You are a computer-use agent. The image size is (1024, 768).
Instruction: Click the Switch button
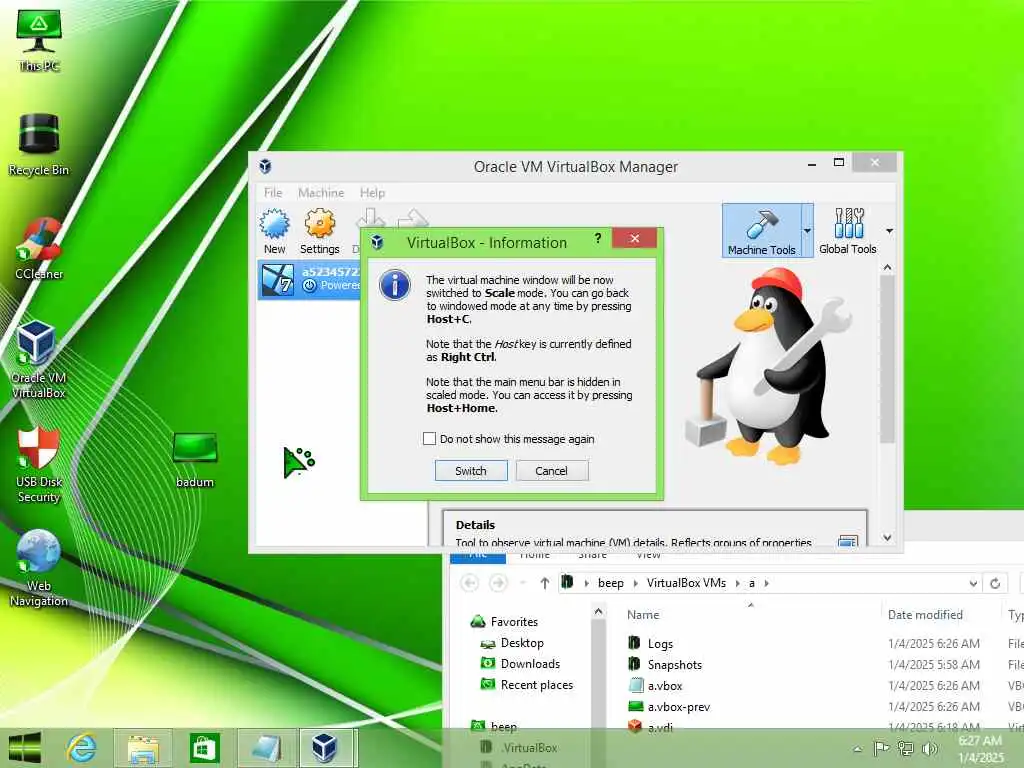tap(471, 471)
